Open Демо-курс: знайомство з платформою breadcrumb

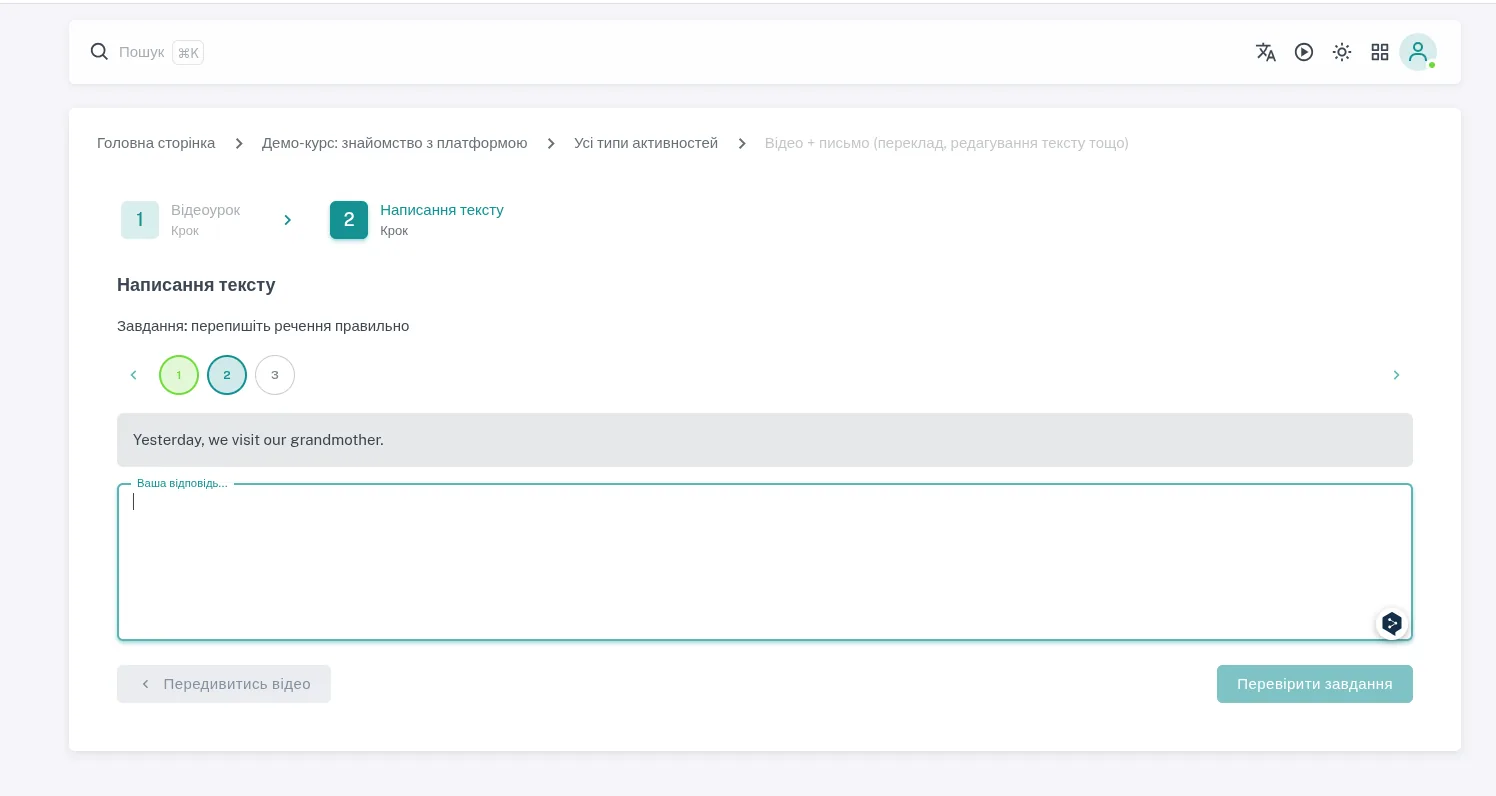click(x=394, y=143)
